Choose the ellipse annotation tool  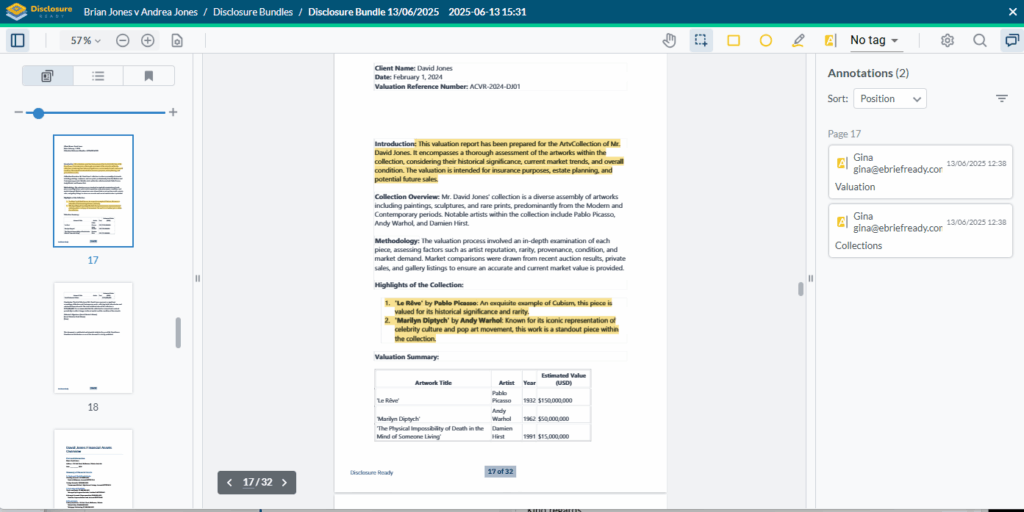pos(765,41)
